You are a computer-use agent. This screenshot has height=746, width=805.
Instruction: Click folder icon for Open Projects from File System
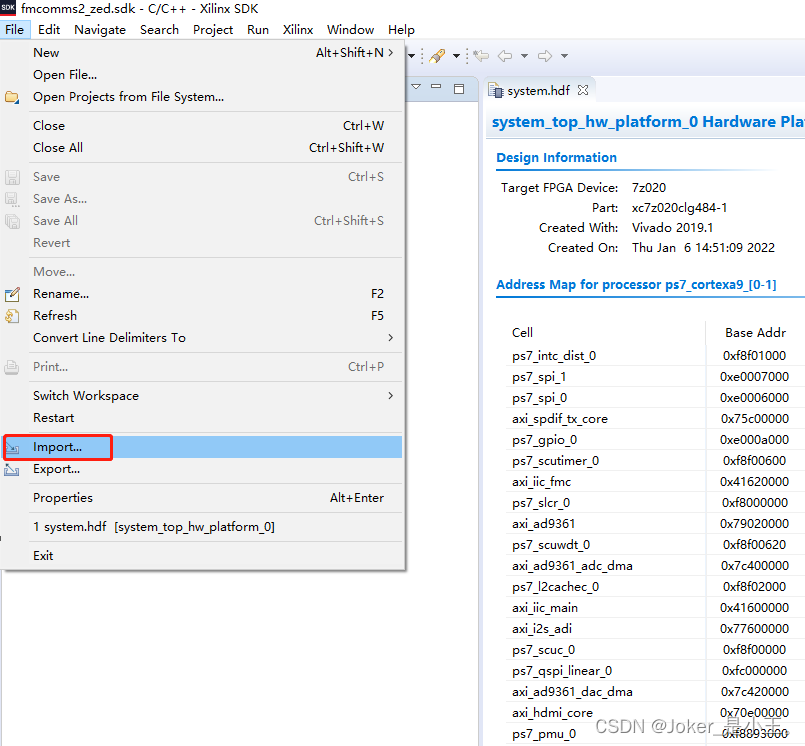[12, 97]
